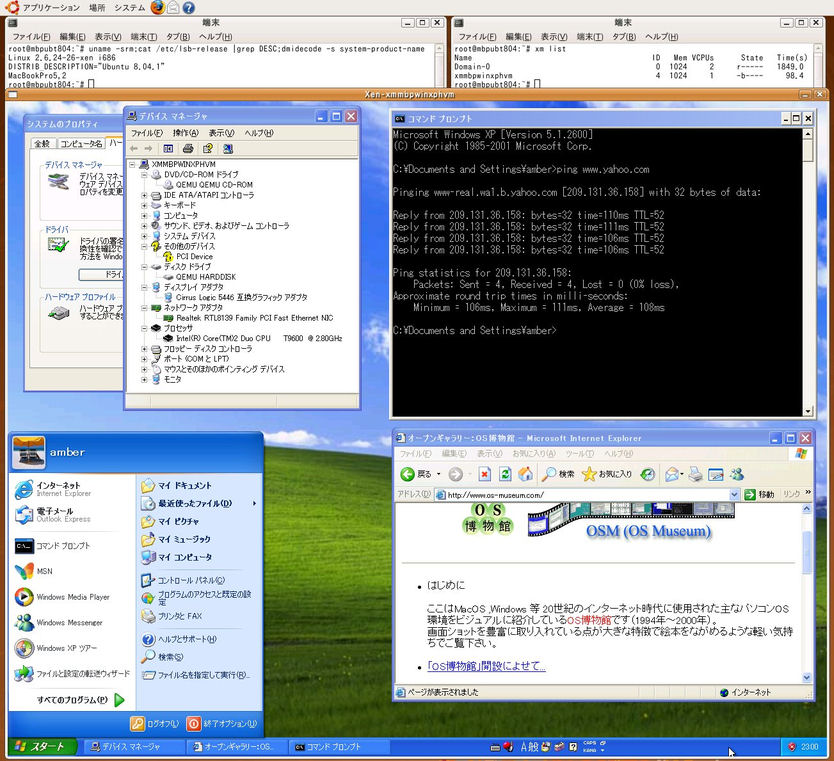This screenshot has height=761, width=834.
Task: Open 表示(V) menu in Device Manager
Action: click(x=221, y=132)
